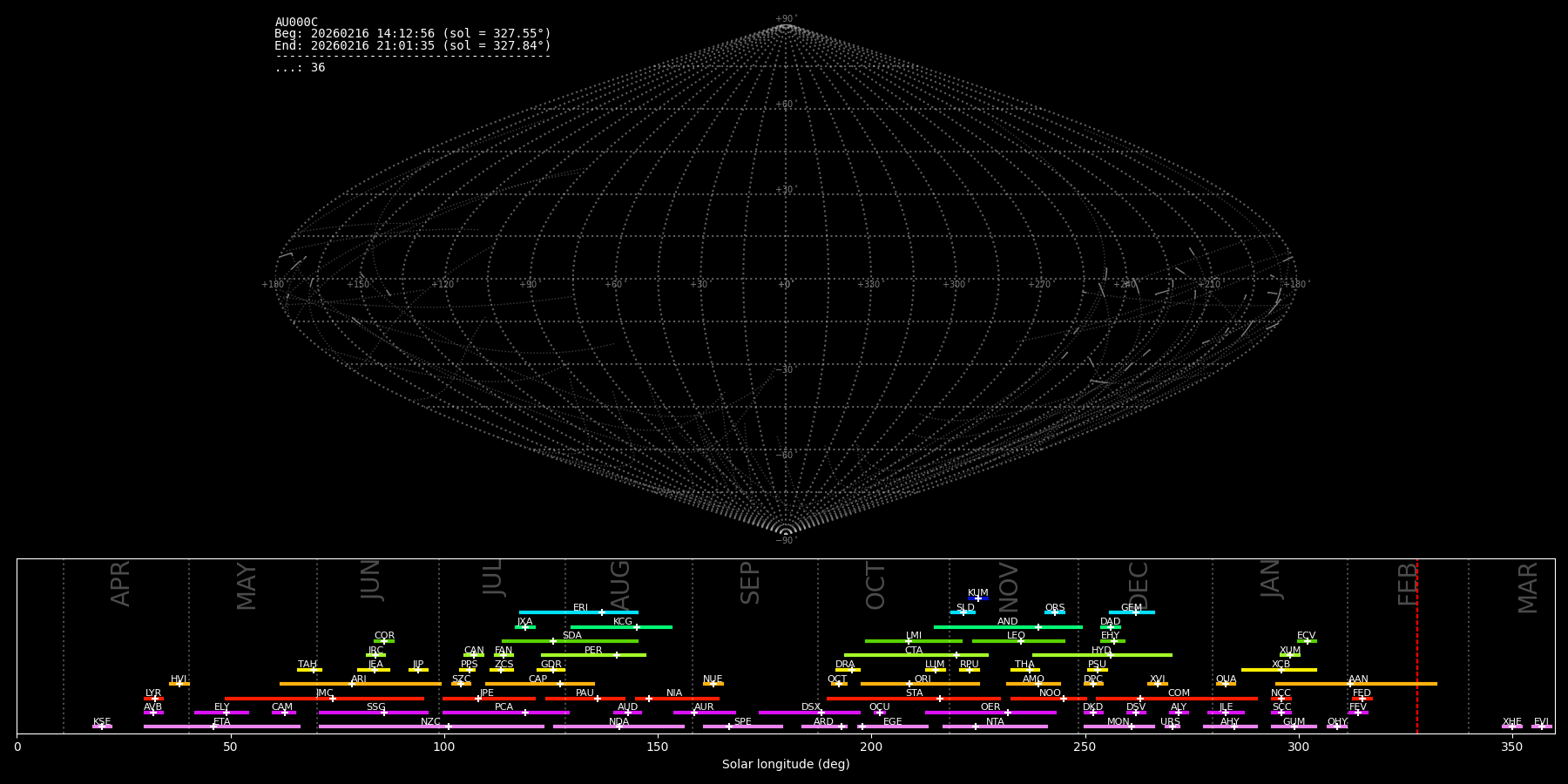Select the PCA purple shower bar
1568x784 pixels.
[505, 713]
